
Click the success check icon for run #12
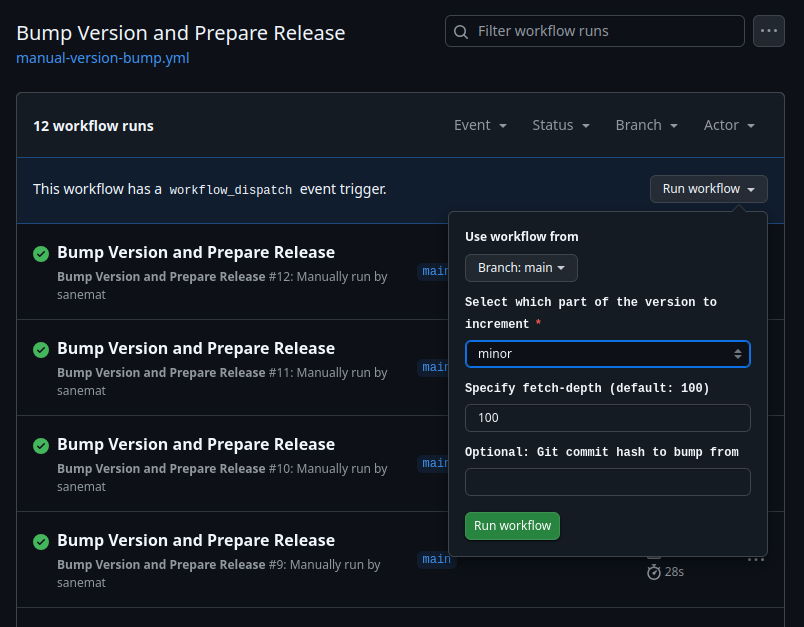click(x=41, y=254)
